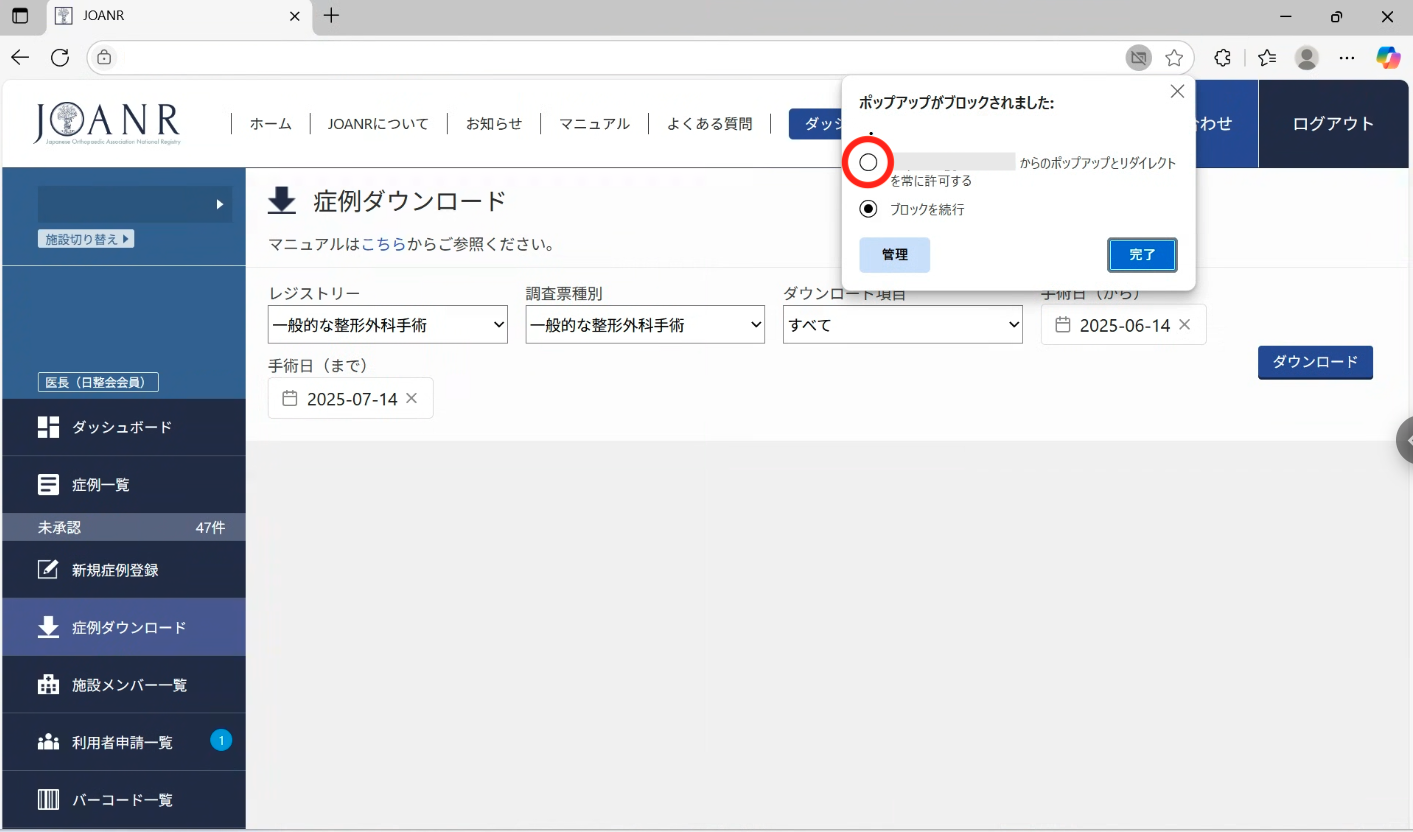Select the バーコード一覧 barcode icon

point(47,799)
